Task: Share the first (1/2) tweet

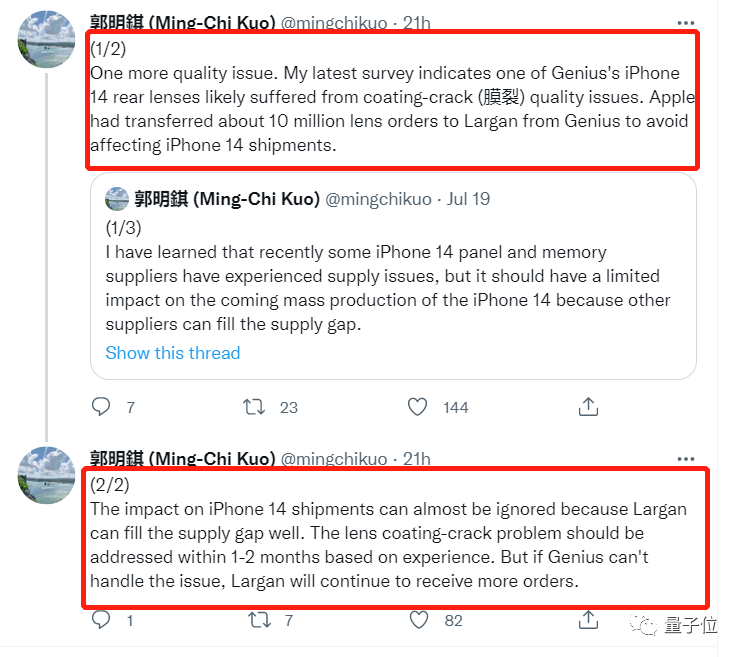Action: click(x=589, y=406)
